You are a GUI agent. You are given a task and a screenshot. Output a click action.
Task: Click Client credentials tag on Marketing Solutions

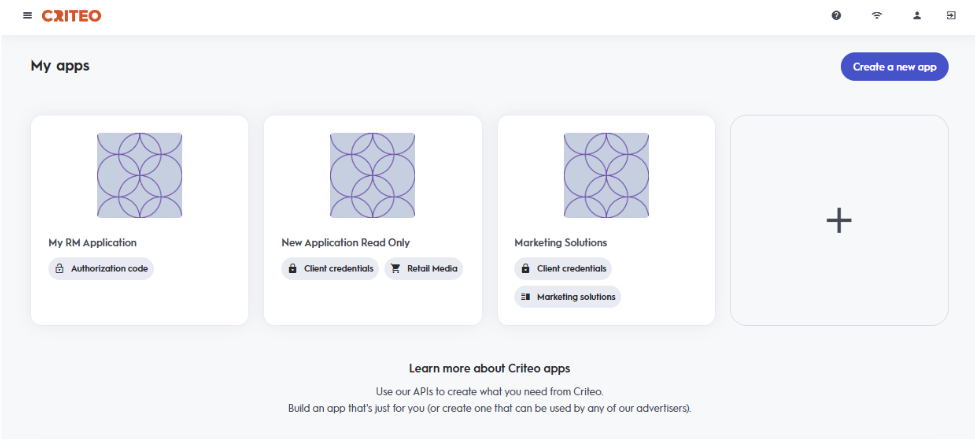click(563, 269)
